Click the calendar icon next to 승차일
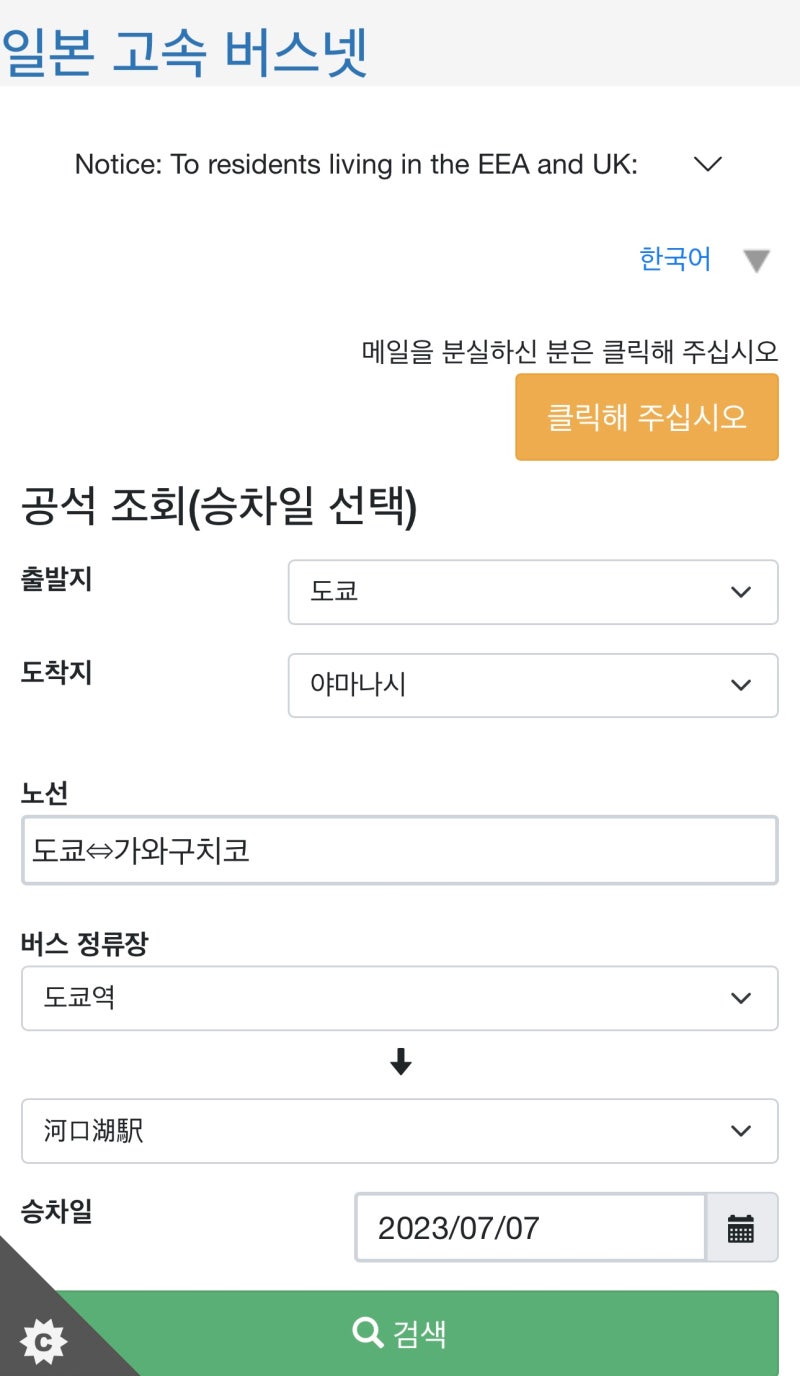 [x=742, y=1227]
